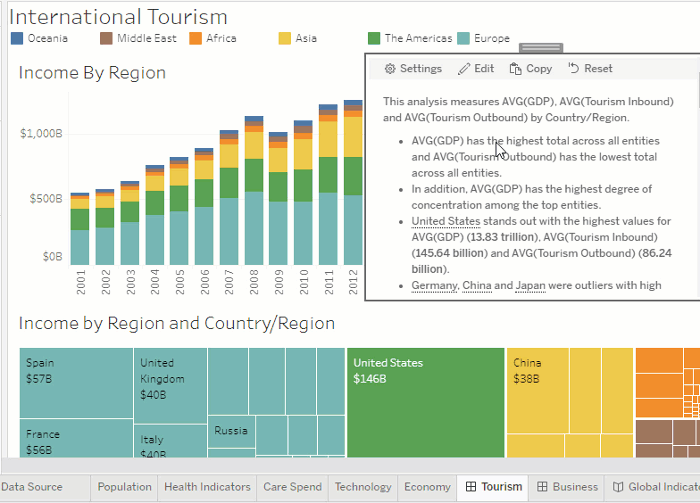
Task: Click the Business tab dashboard icon
Action: click(542, 487)
